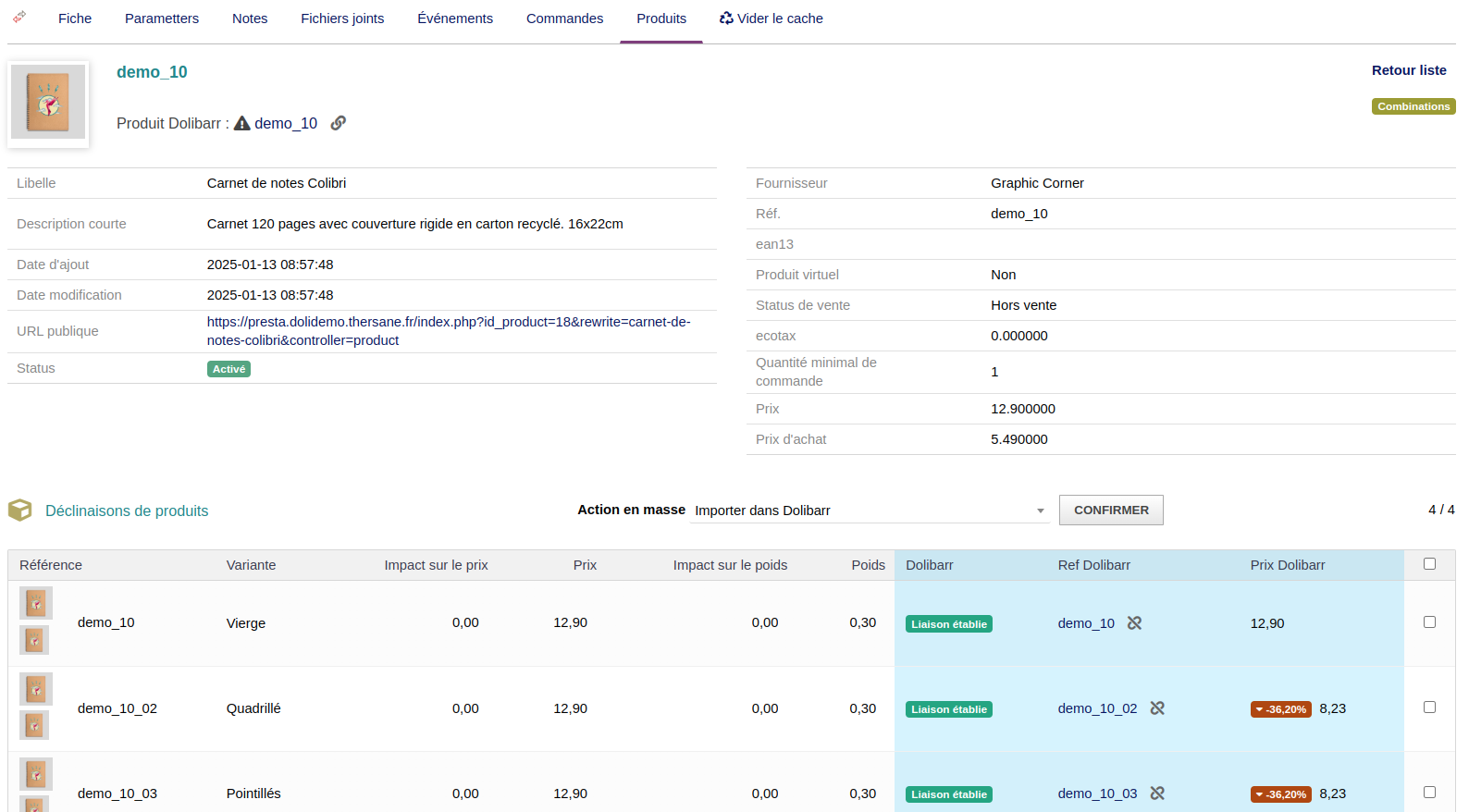
Task: Click the warning triangle before demo_10
Action: 242,123
